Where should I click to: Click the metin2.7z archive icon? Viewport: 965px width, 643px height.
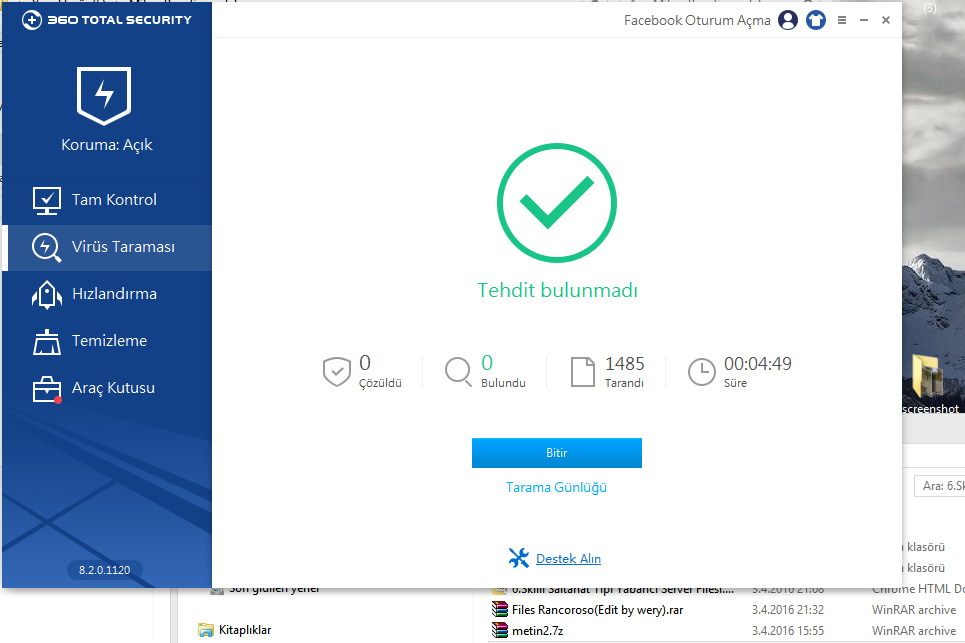point(500,631)
